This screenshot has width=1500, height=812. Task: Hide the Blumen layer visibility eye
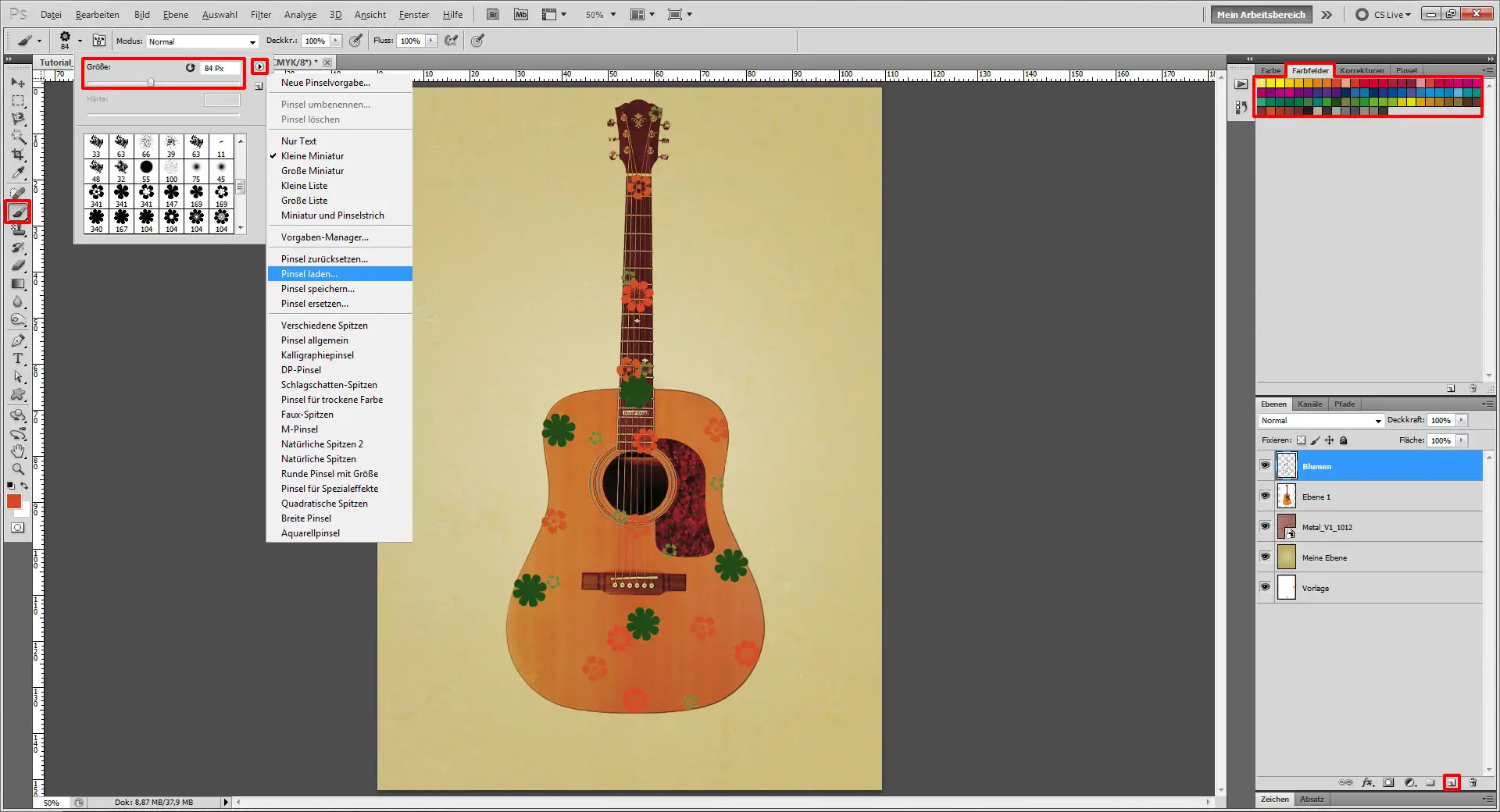click(x=1266, y=466)
